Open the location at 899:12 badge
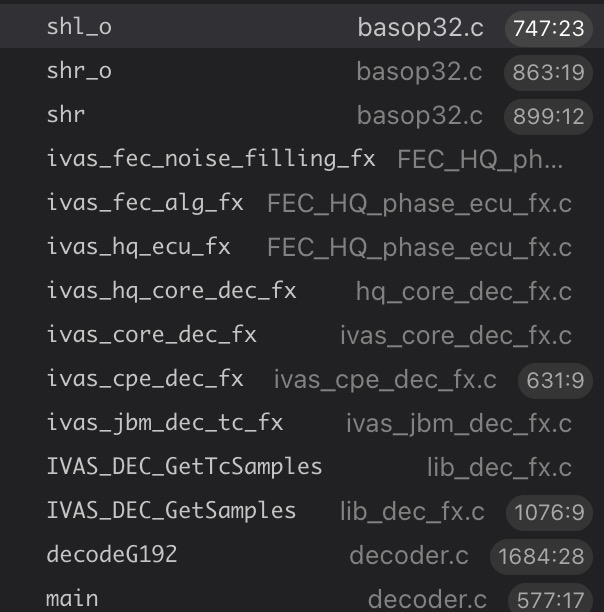The width and height of the screenshot is (604, 612). pyautogui.click(x=548, y=117)
